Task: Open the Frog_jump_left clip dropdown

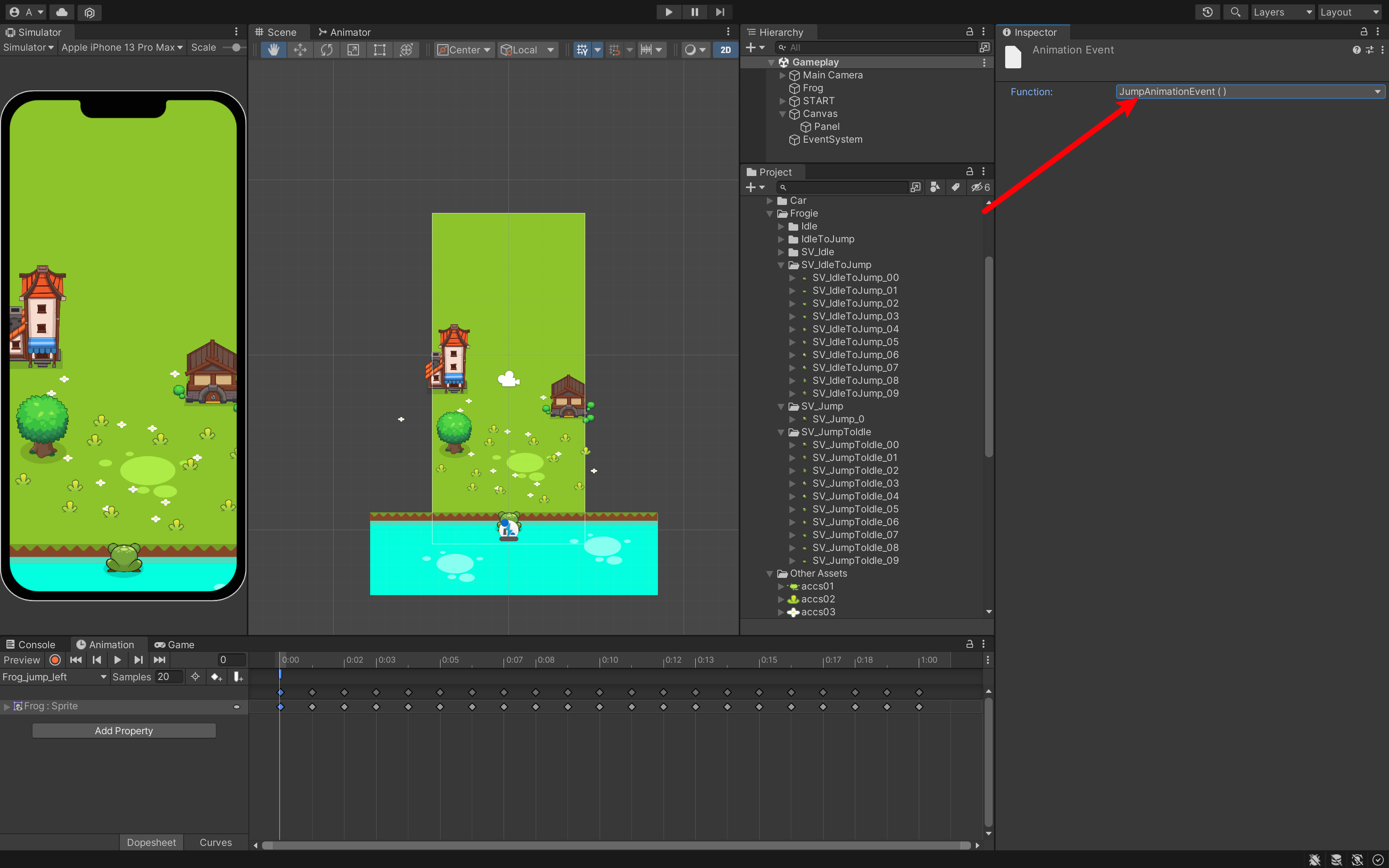Action: (55, 678)
